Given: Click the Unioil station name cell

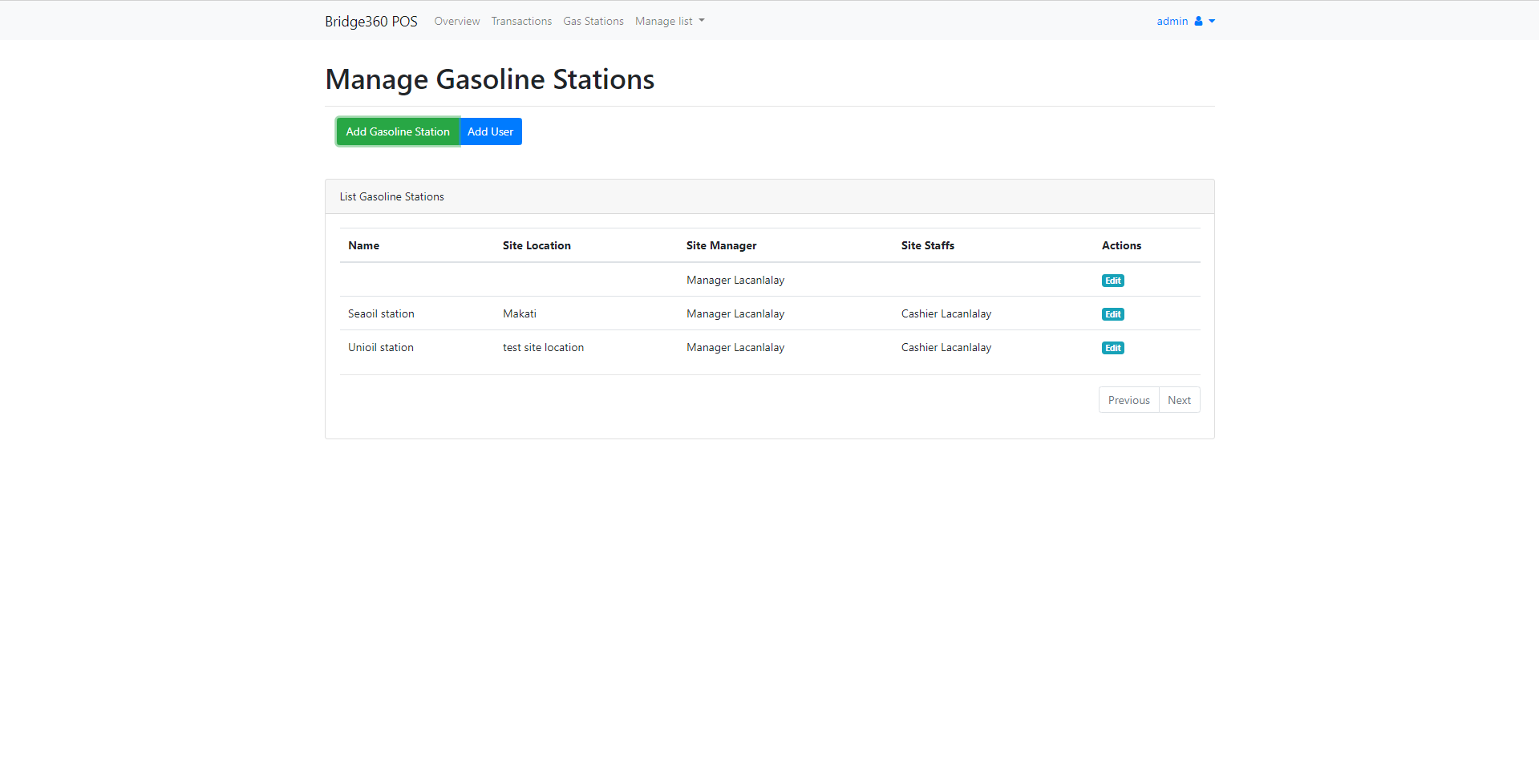Looking at the screenshot, I should (x=381, y=347).
